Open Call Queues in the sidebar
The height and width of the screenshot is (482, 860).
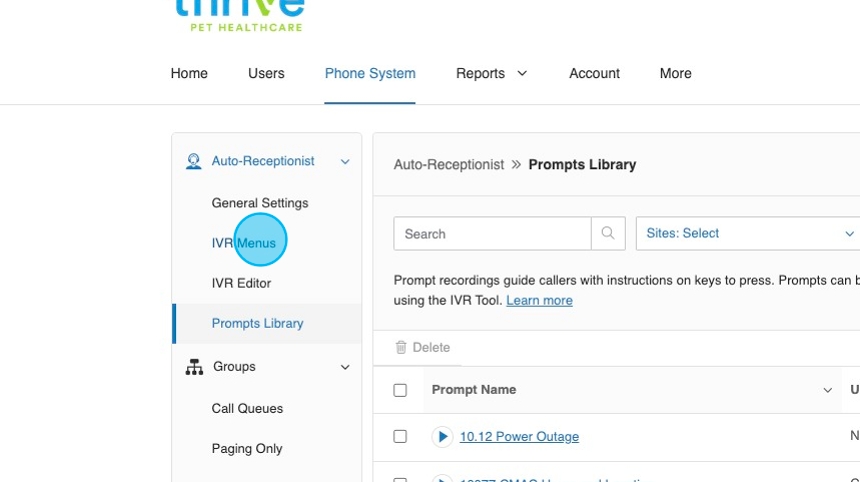247,409
